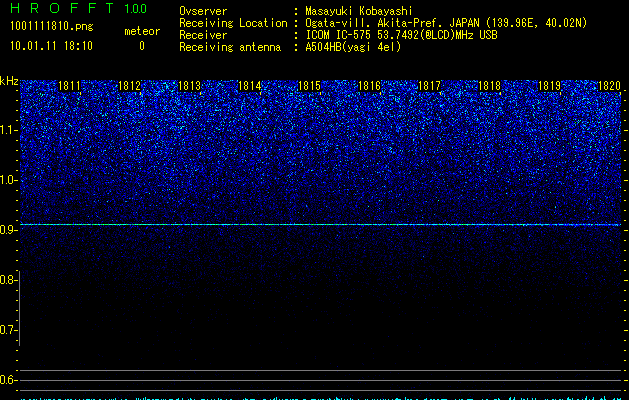This screenshot has width=629, height=400.
Task: Click the date stamp 10.01.11 18:10
Action: 51,46
